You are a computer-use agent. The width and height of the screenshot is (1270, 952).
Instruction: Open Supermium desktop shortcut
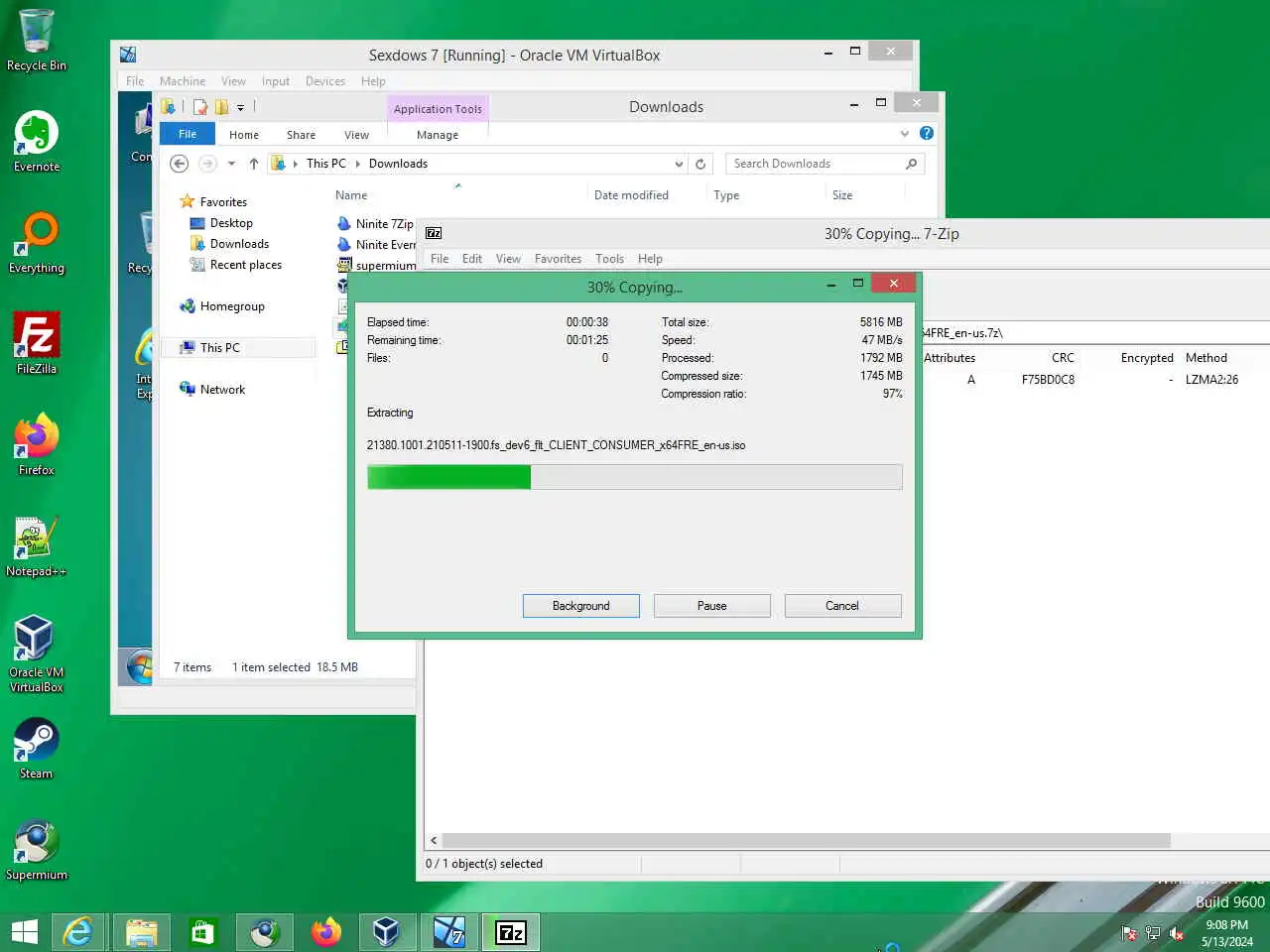(37, 850)
